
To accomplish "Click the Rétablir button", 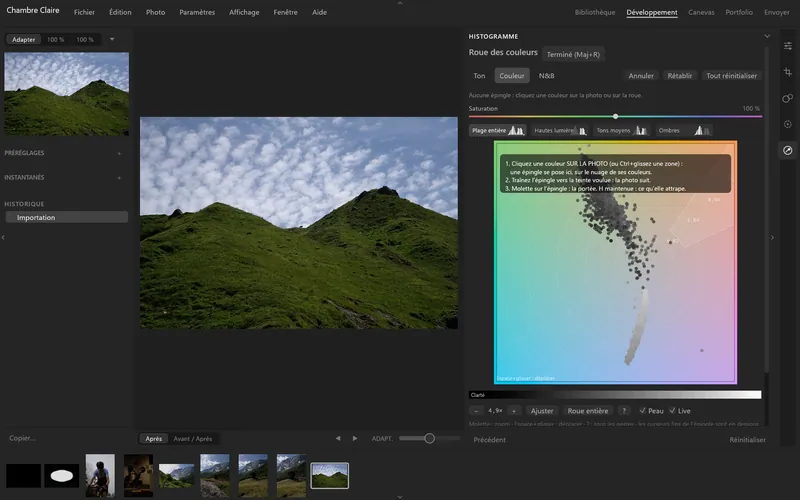I will (680, 76).
